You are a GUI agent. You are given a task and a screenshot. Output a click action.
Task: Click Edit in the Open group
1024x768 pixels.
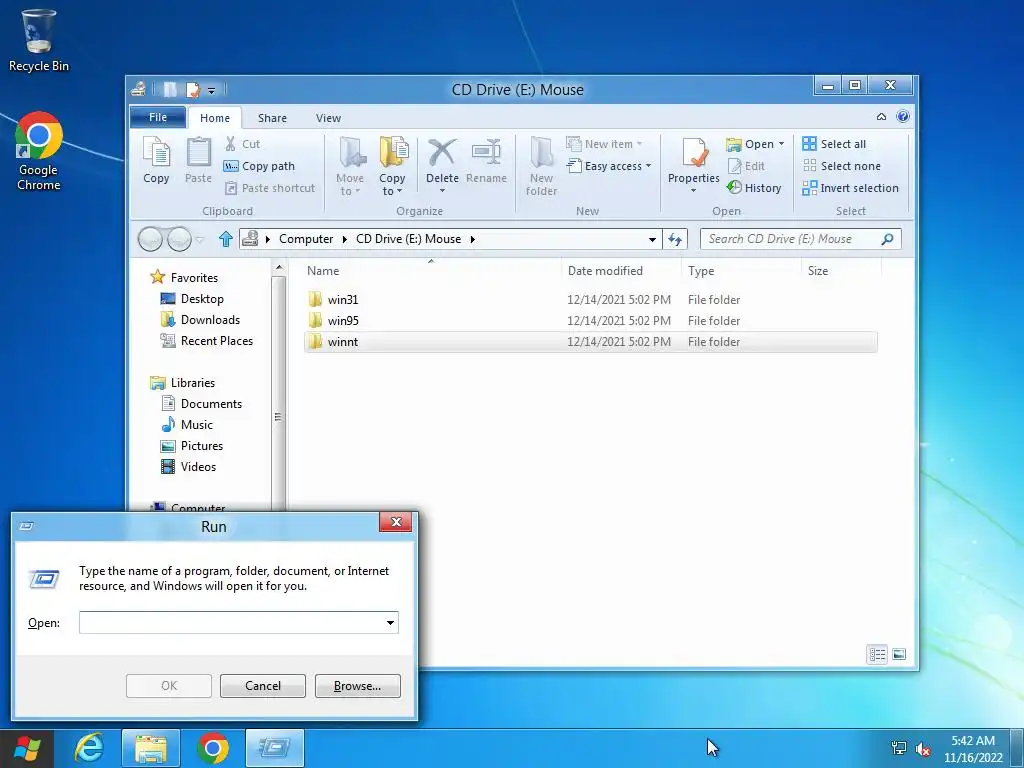[x=746, y=166]
